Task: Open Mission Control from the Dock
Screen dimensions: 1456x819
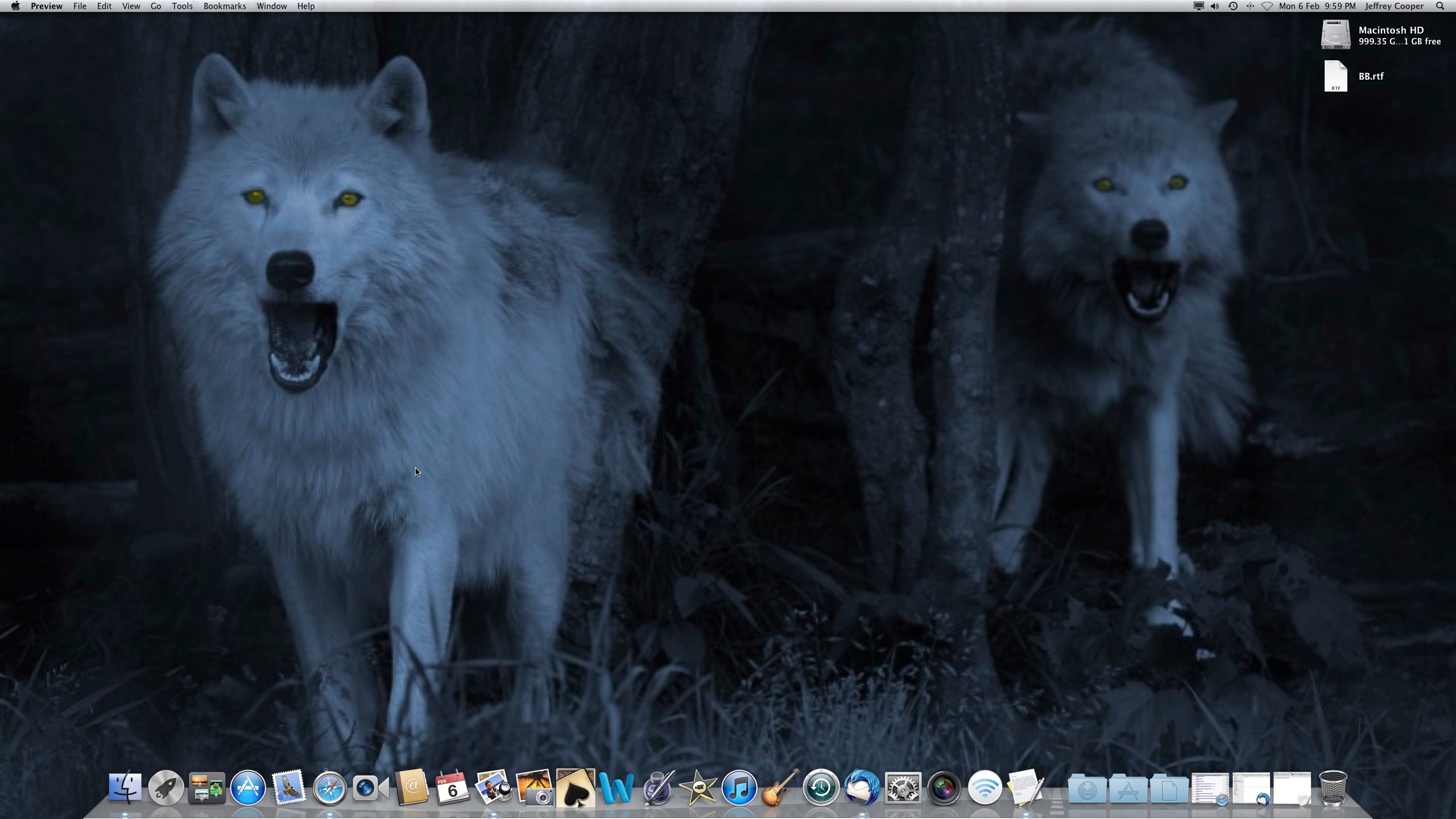Action: coord(207,788)
